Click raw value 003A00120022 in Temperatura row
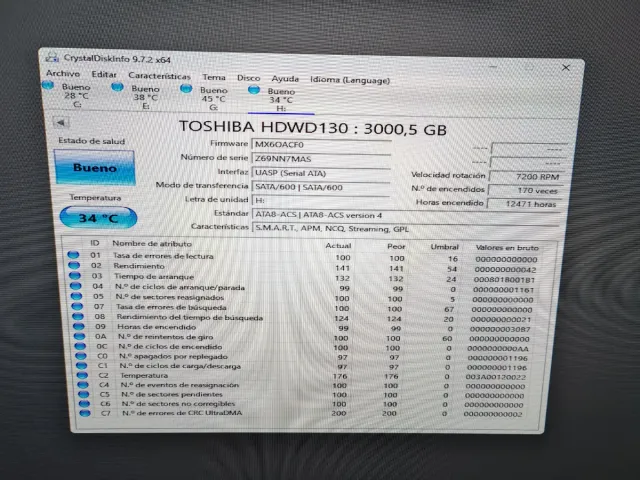Viewport: 640px width, 480px height. coord(496,377)
